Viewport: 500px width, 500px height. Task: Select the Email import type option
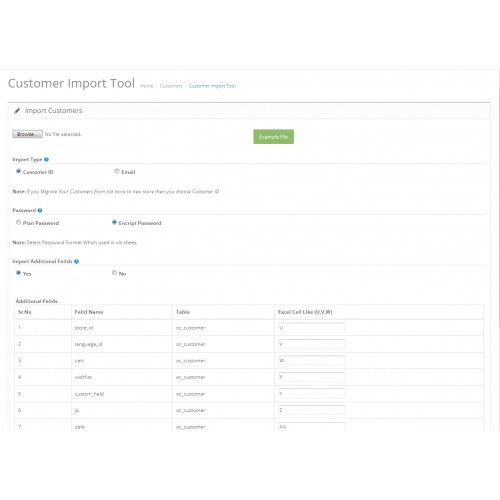pyautogui.click(x=117, y=171)
